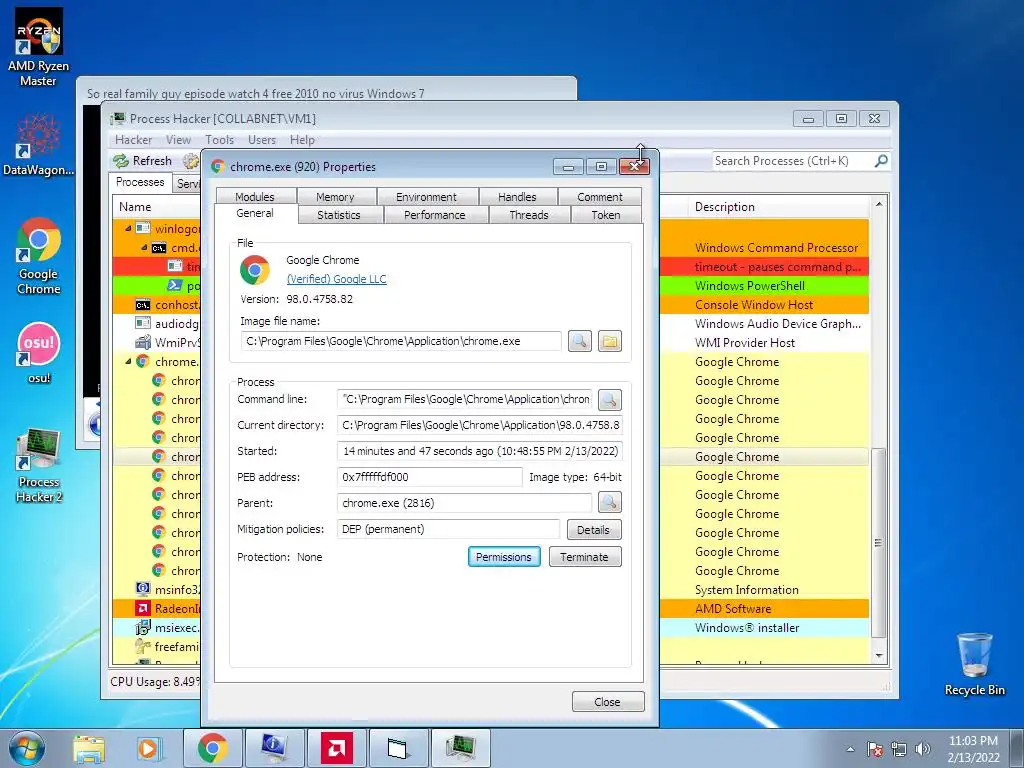Open the Tools menu

click(x=219, y=140)
